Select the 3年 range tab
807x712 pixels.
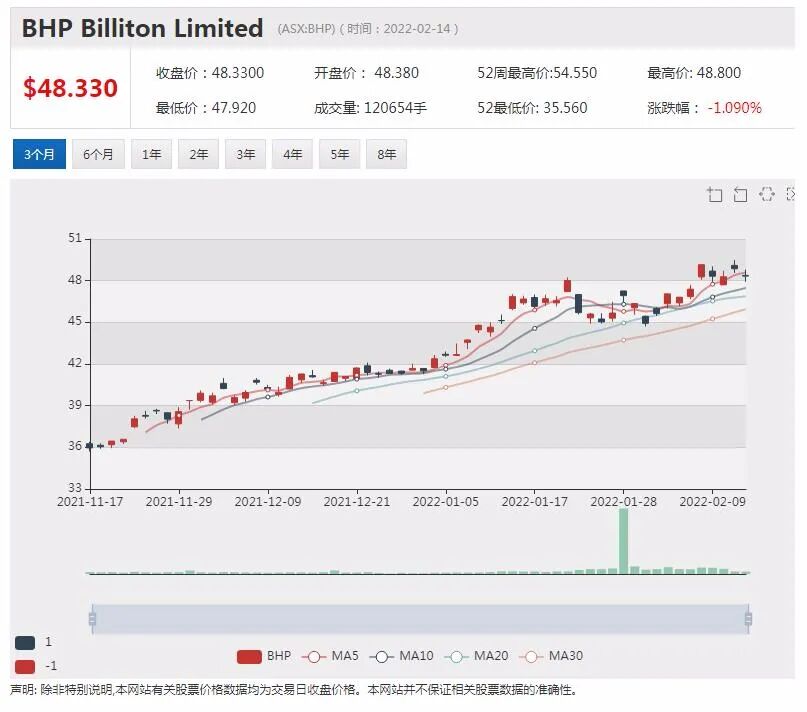pos(245,154)
